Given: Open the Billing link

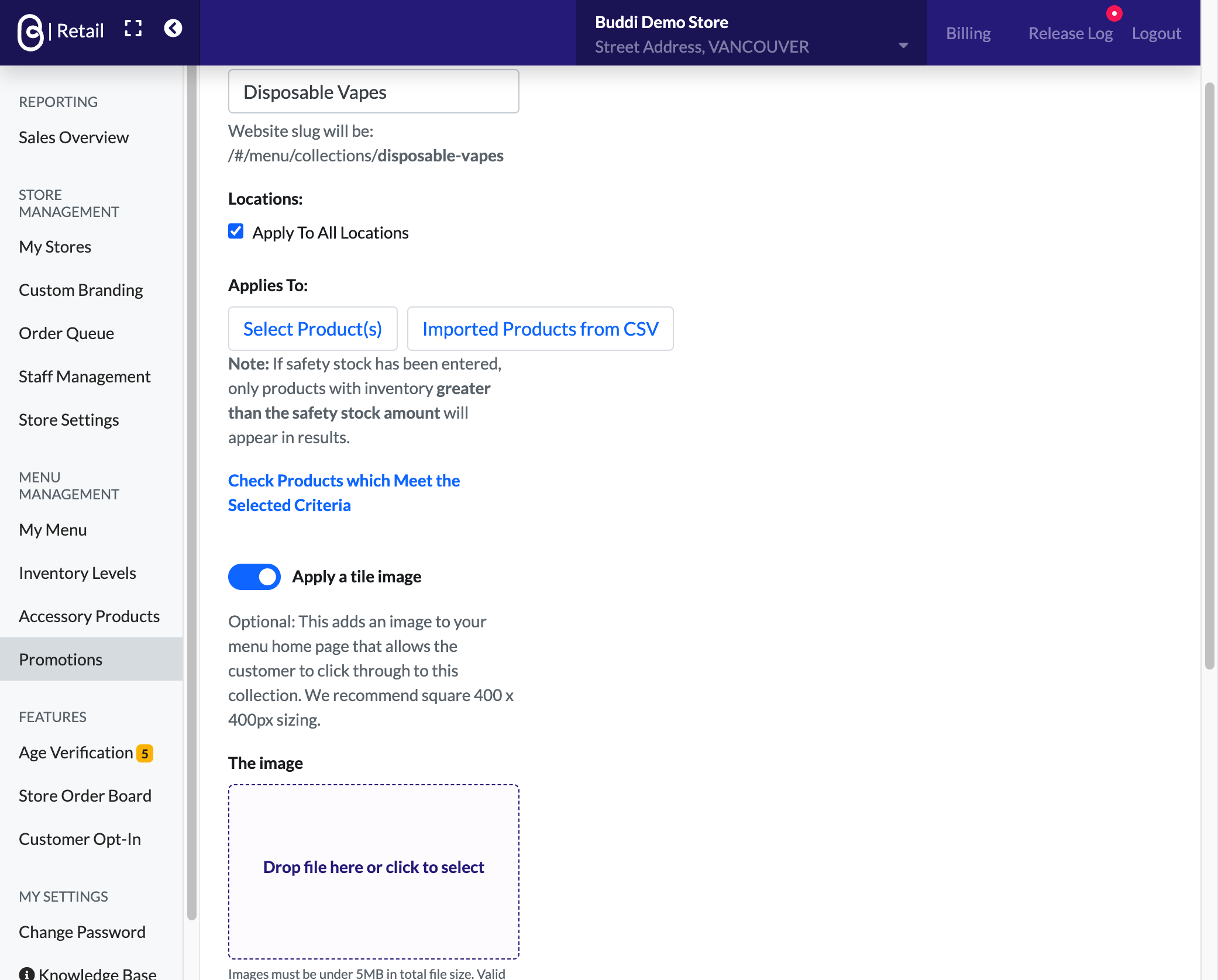Looking at the screenshot, I should [968, 33].
